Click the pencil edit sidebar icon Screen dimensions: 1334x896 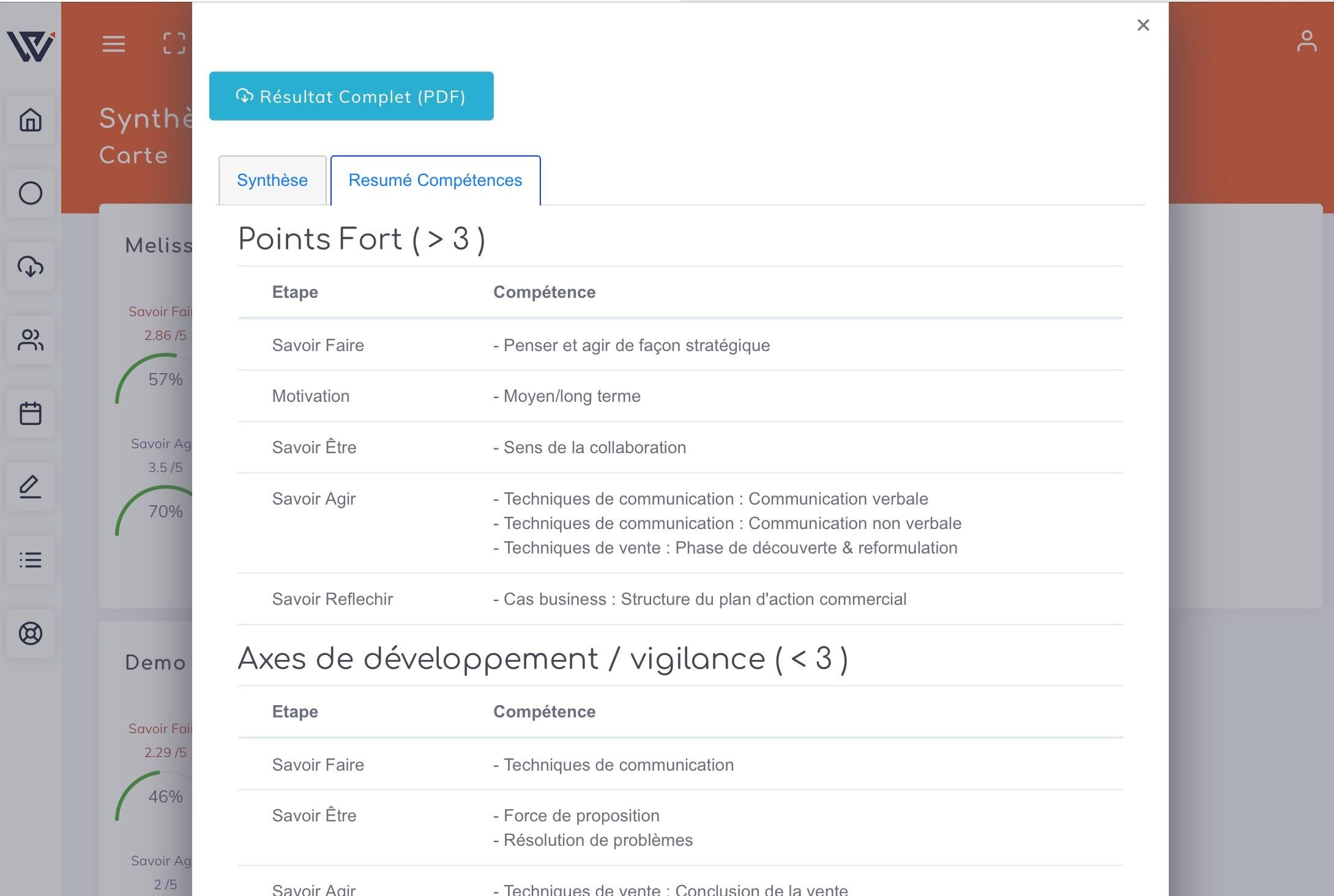pyautogui.click(x=31, y=487)
